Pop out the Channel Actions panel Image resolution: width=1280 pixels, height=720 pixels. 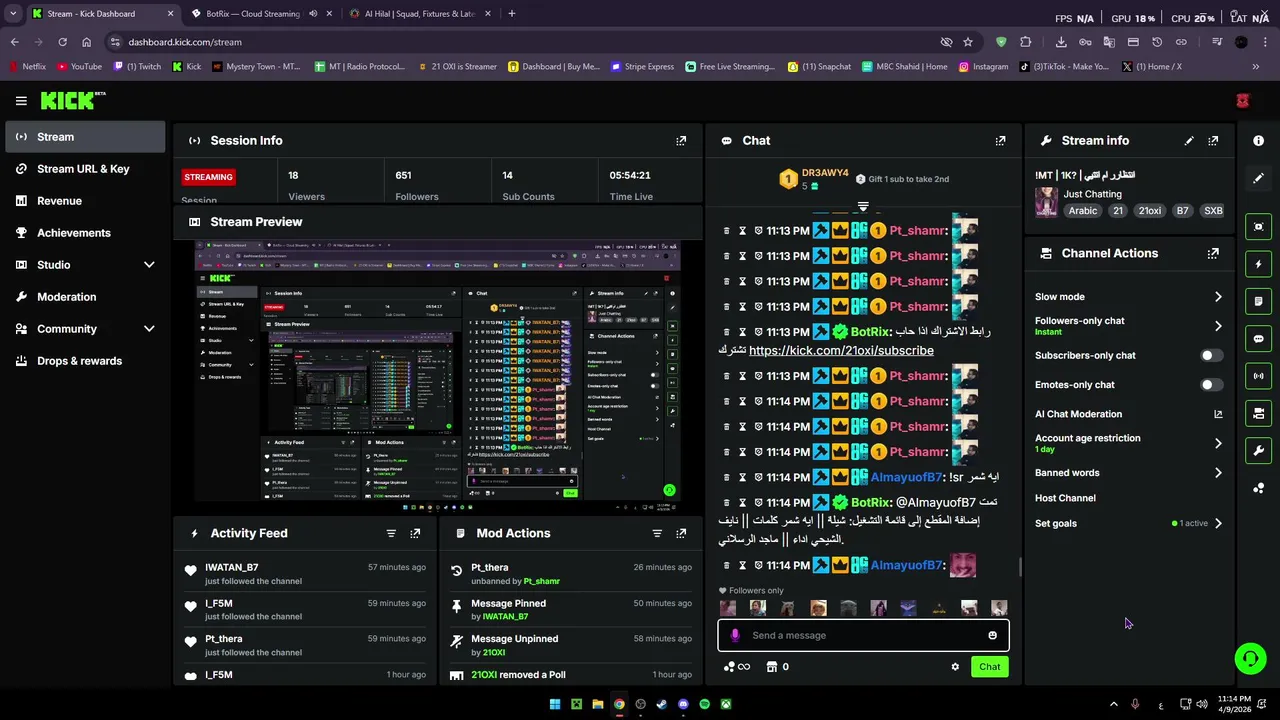coord(1213,254)
